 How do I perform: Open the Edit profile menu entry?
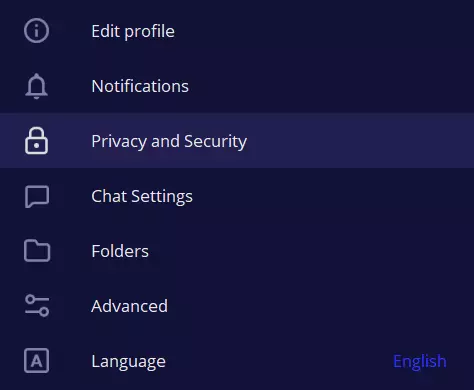click(133, 31)
